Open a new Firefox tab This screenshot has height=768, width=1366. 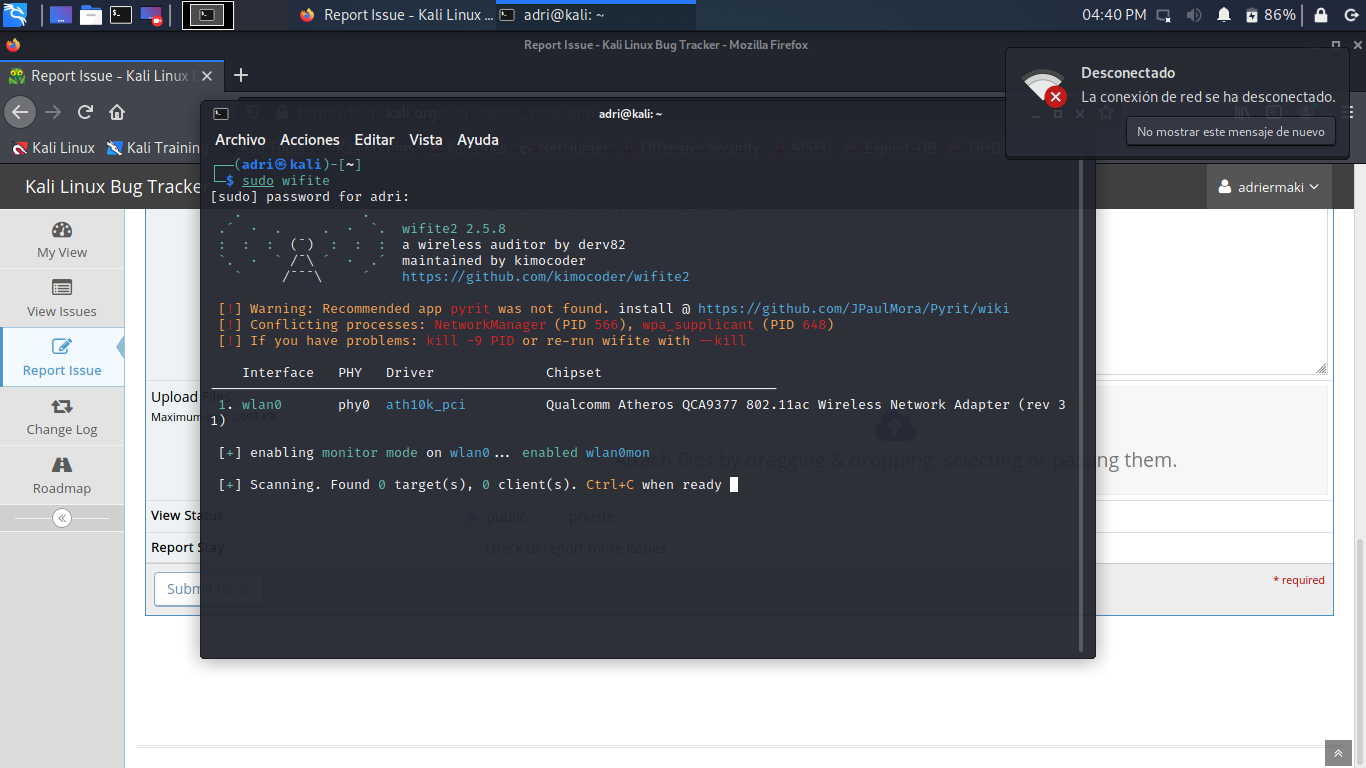[x=240, y=76]
